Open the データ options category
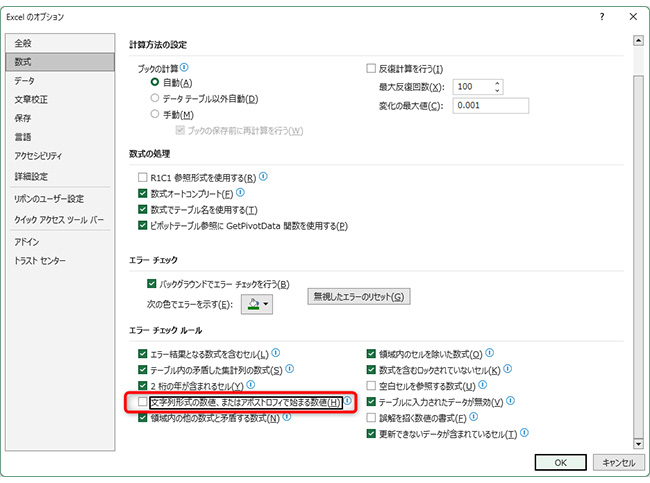The height and width of the screenshot is (483, 650). coord(60,81)
